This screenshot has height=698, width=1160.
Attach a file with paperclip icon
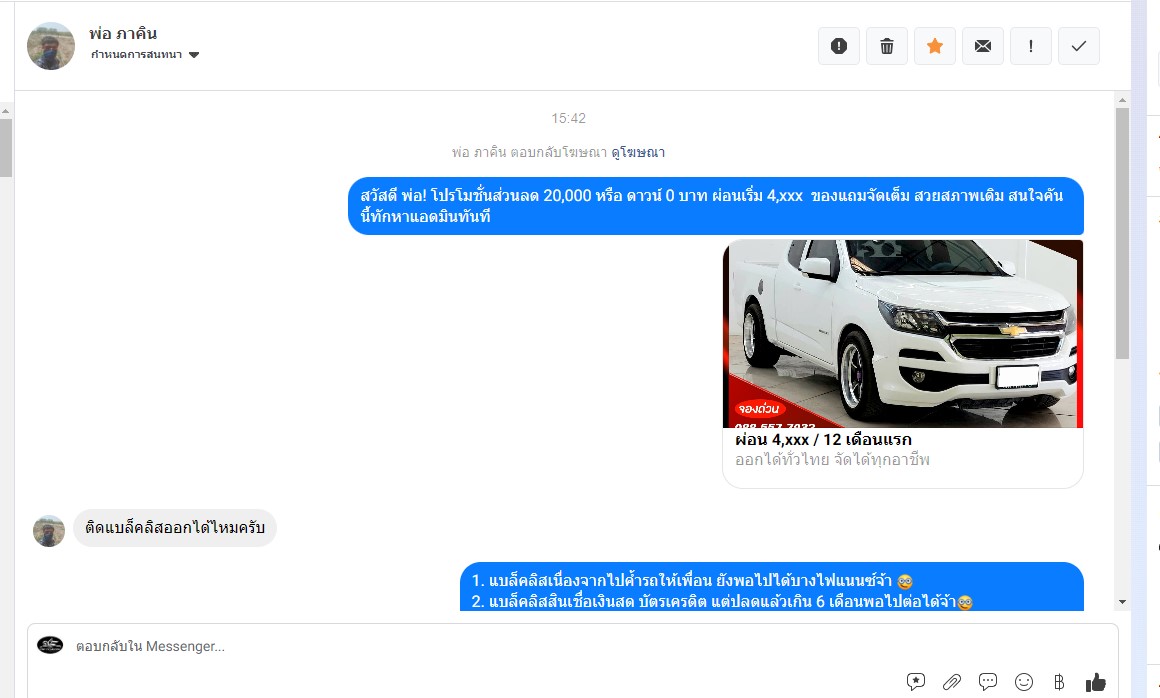point(951,682)
